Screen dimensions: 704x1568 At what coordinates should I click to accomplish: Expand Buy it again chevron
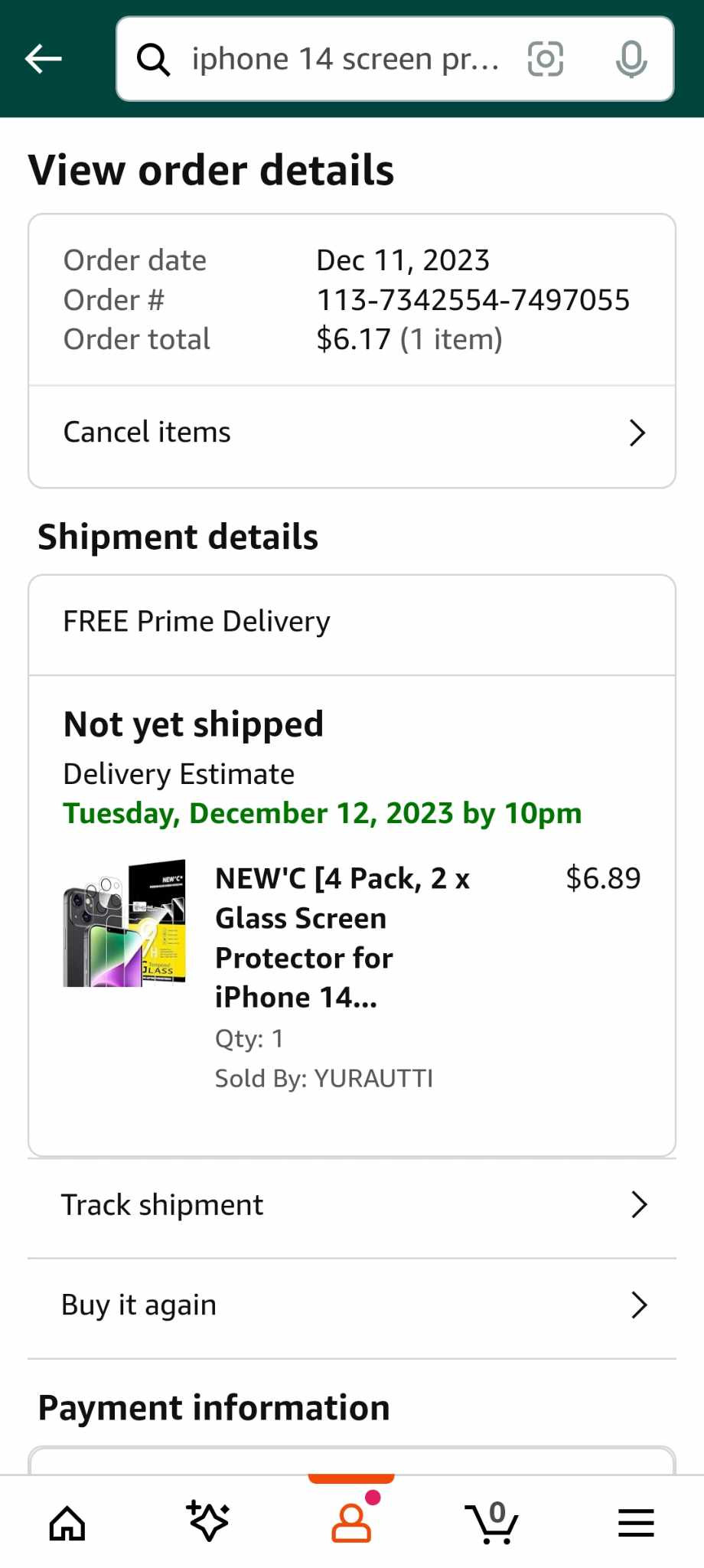pyautogui.click(x=639, y=1305)
